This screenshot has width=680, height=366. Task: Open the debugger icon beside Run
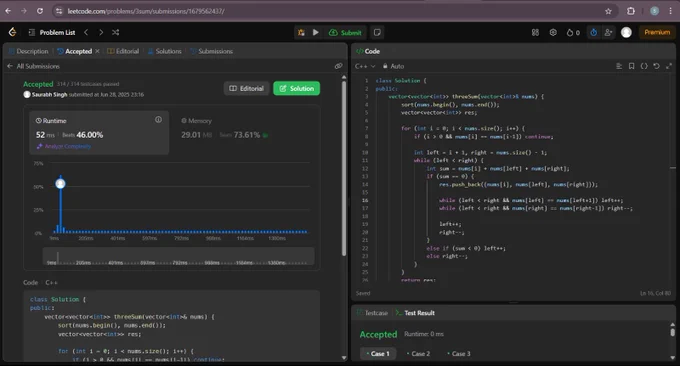(x=301, y=33)
